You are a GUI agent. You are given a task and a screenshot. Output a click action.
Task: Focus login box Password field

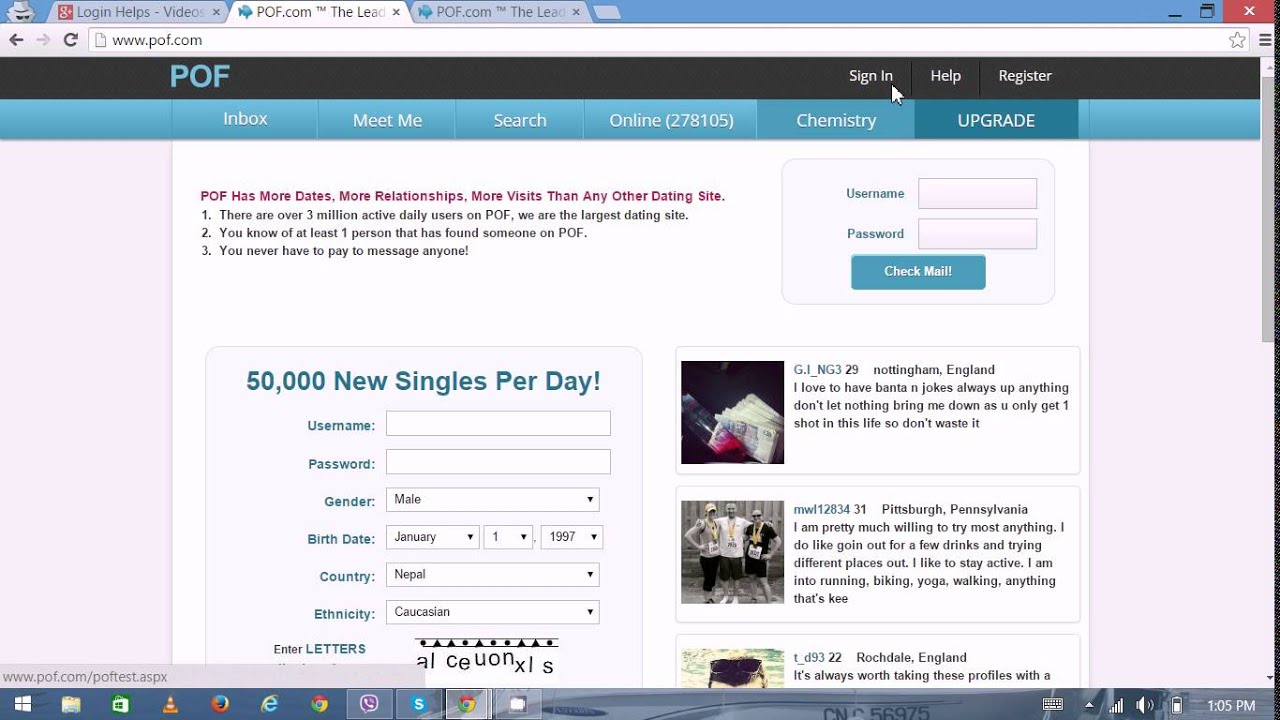(977, 234)
